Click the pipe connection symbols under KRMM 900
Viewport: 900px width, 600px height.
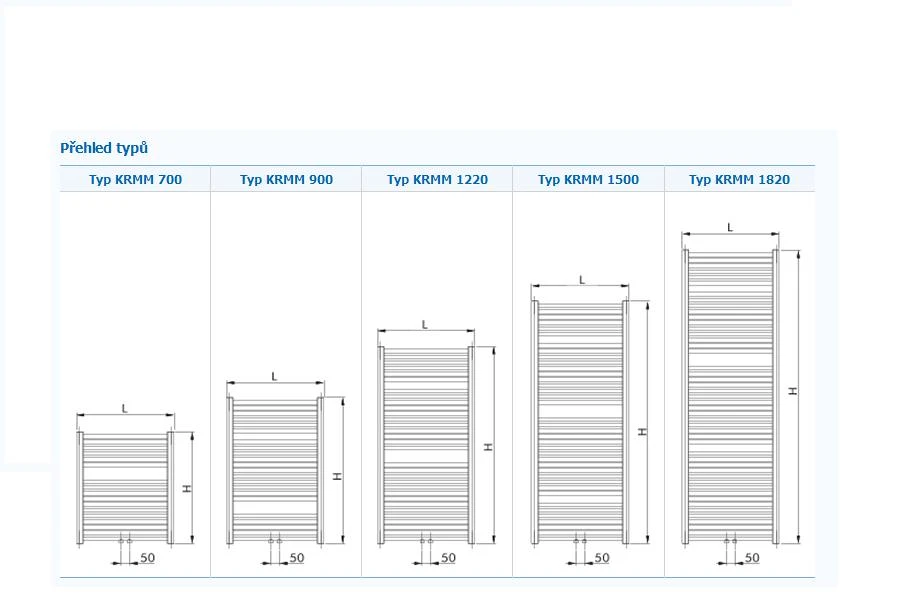(274, 541)
